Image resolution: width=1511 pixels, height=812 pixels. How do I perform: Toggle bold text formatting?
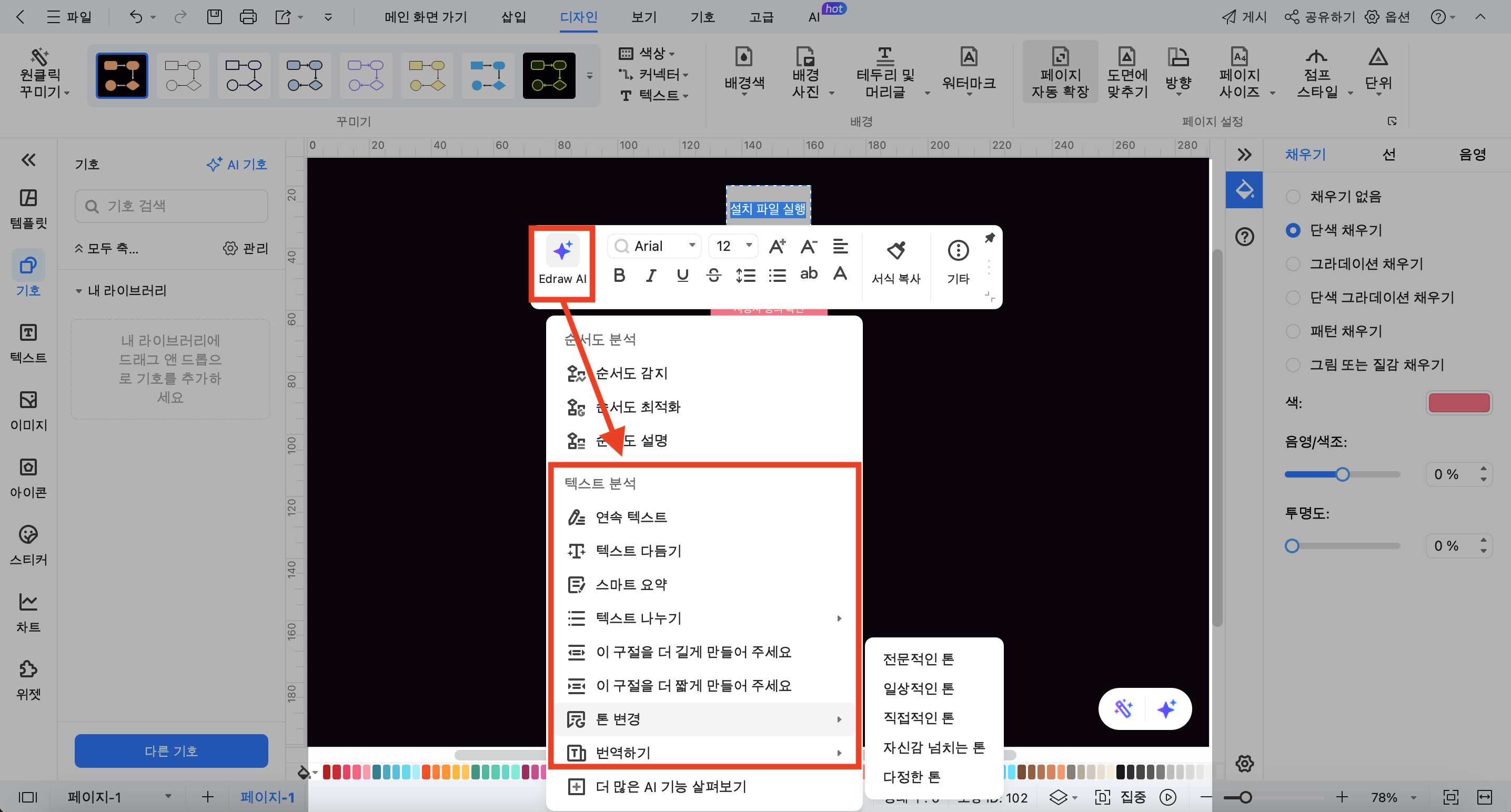619,275
